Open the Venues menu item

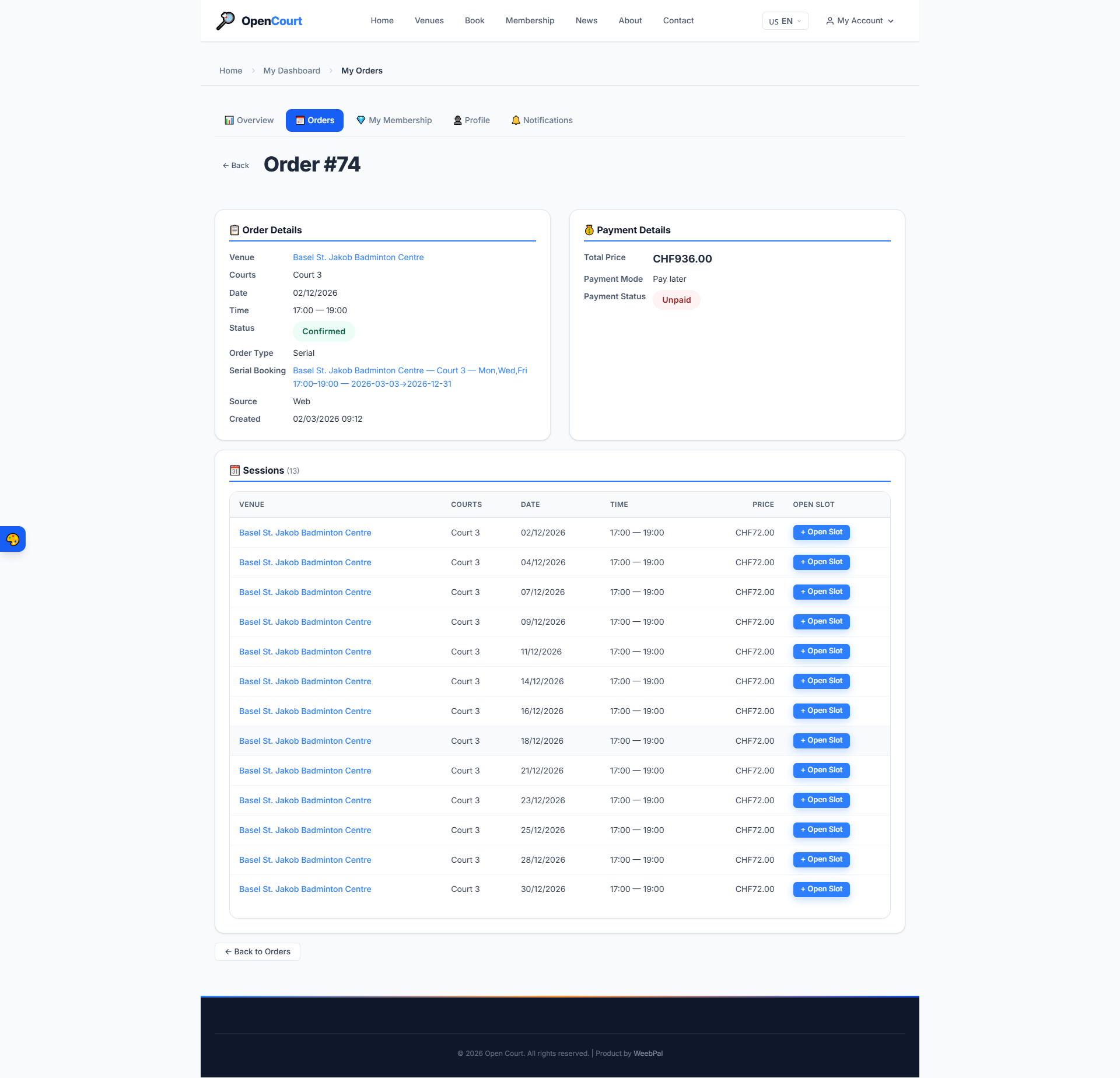point(429,20)
